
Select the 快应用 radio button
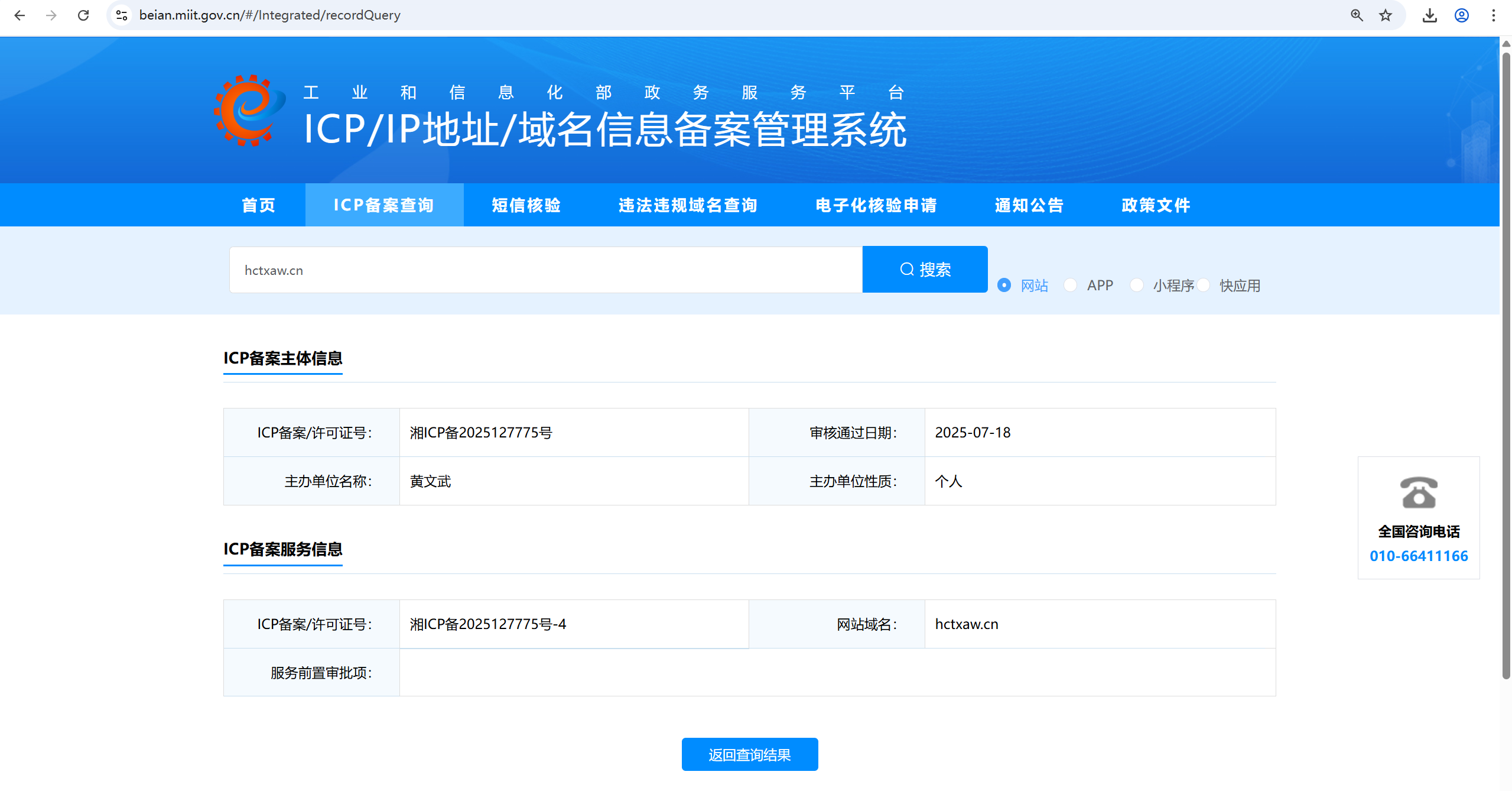coord(1204,286)
